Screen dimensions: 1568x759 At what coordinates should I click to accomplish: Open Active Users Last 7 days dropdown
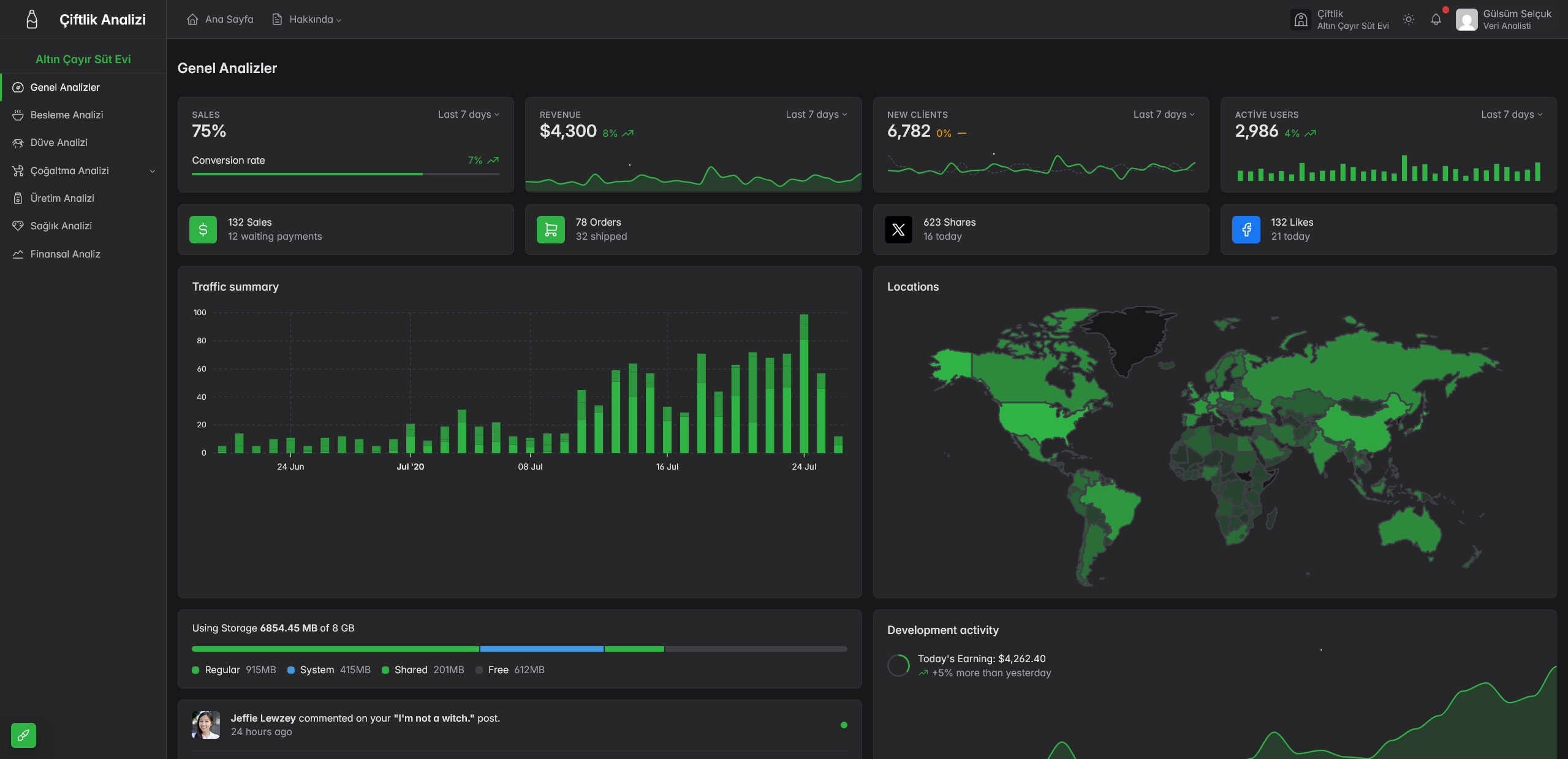[1512, 115]
